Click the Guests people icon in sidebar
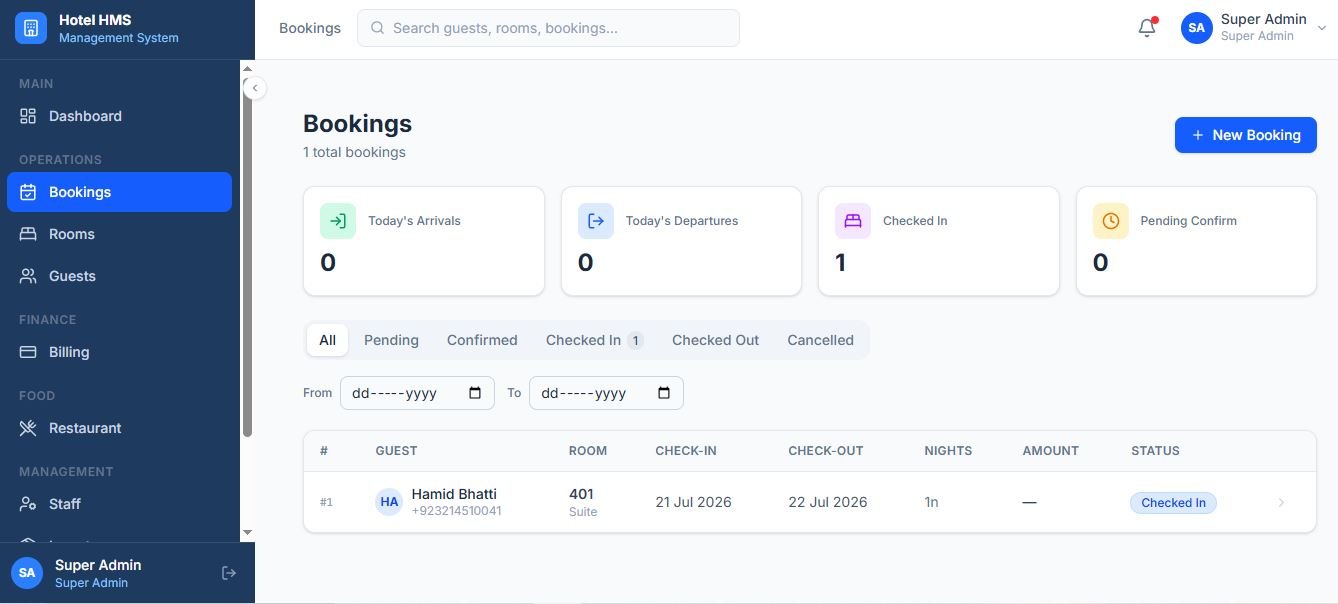Screen dimensions: 1338x604 click(28, 276)
